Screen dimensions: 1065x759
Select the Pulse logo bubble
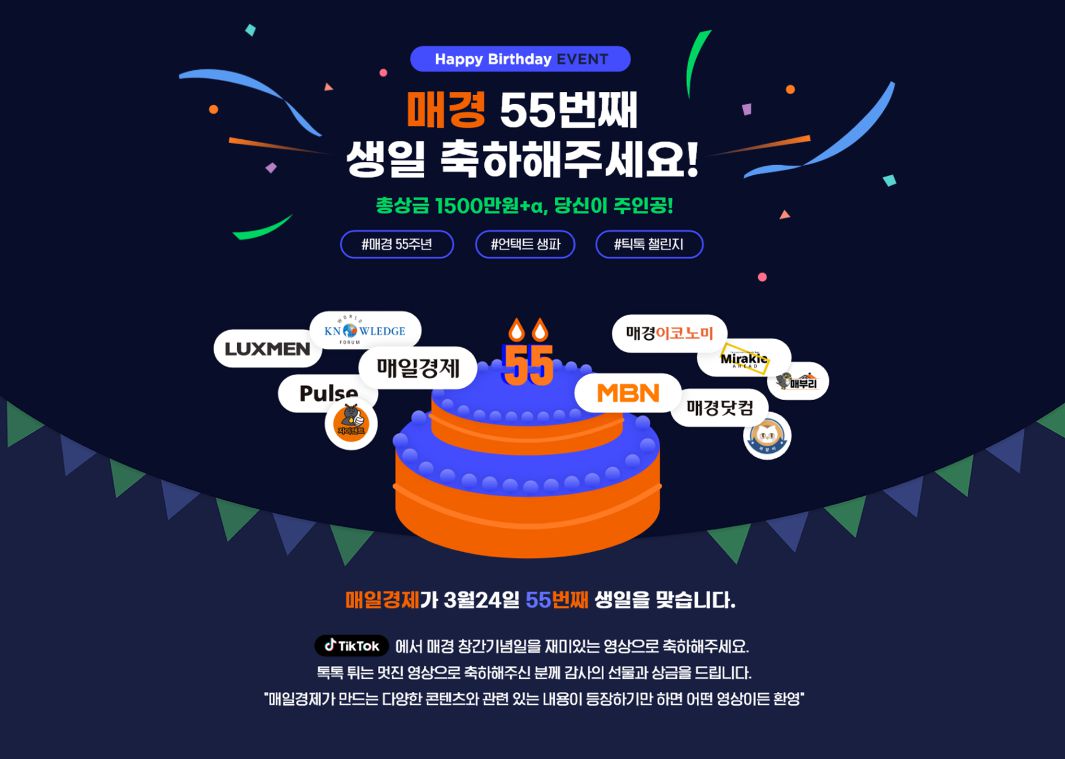327,393
